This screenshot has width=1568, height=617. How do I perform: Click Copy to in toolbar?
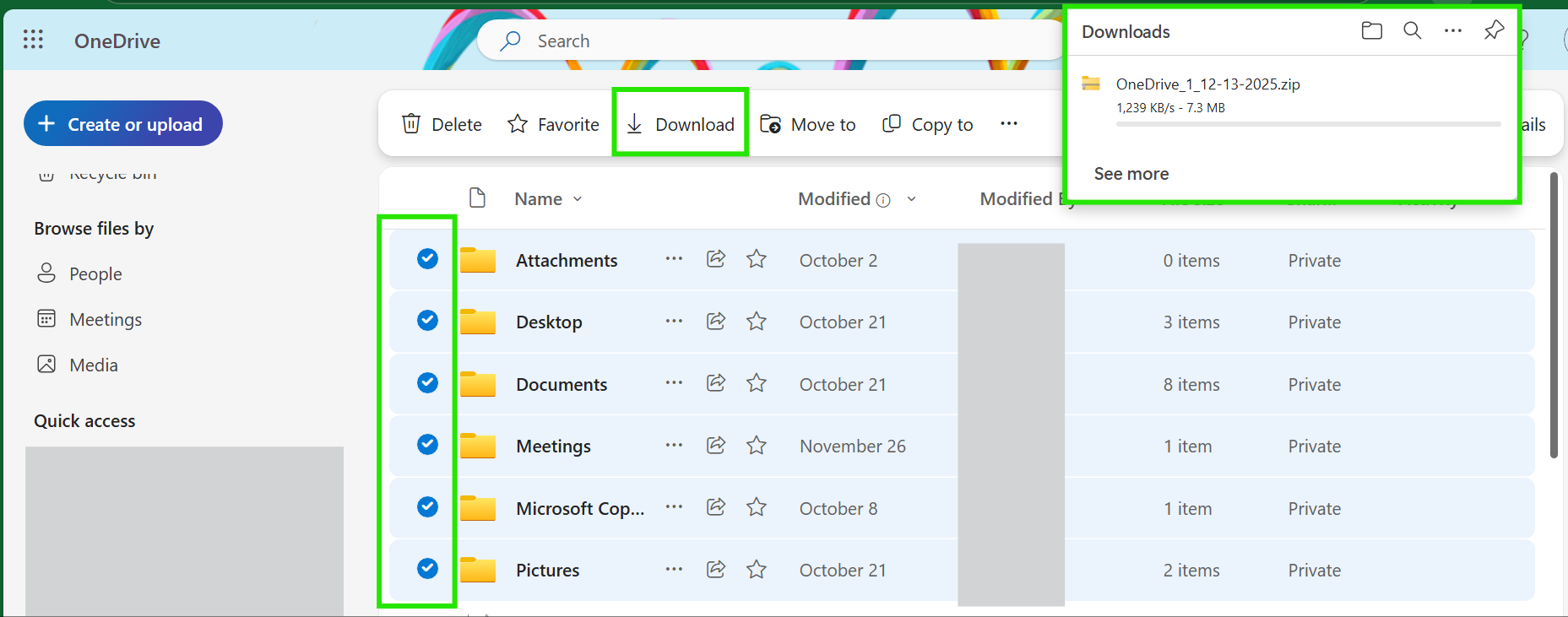927,124
